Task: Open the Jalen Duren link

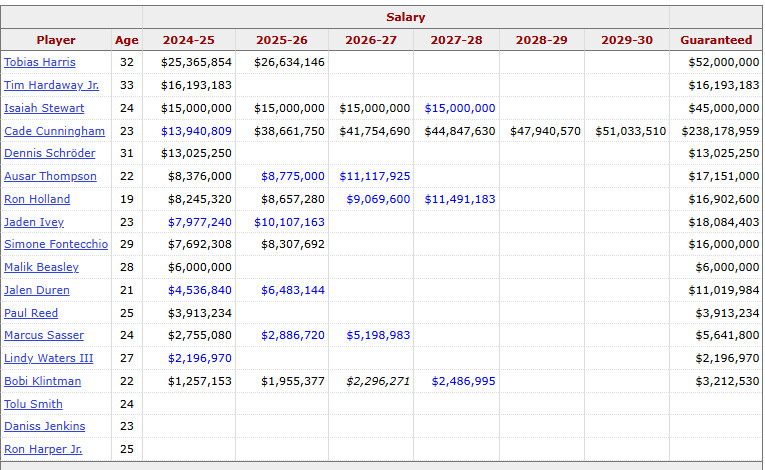Action: 37,290
